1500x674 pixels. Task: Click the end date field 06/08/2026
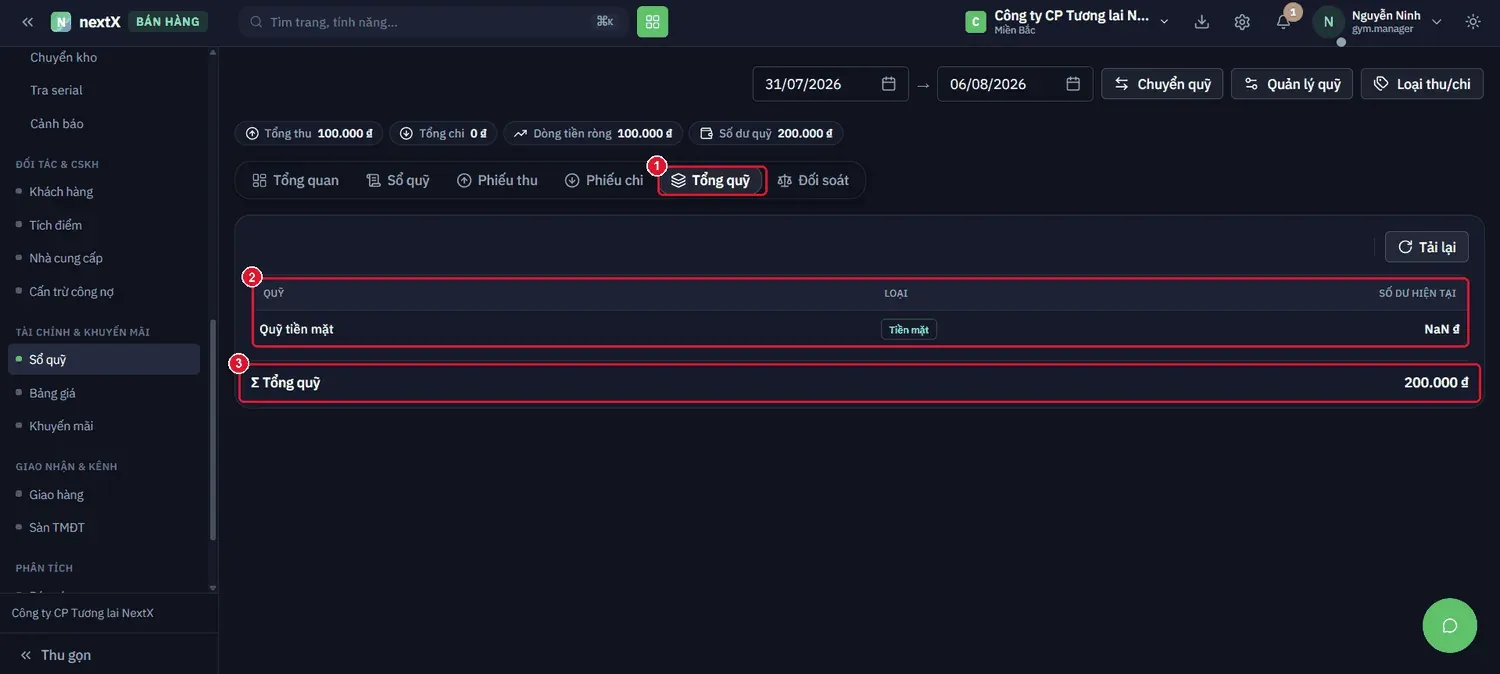pos(1015,84)
